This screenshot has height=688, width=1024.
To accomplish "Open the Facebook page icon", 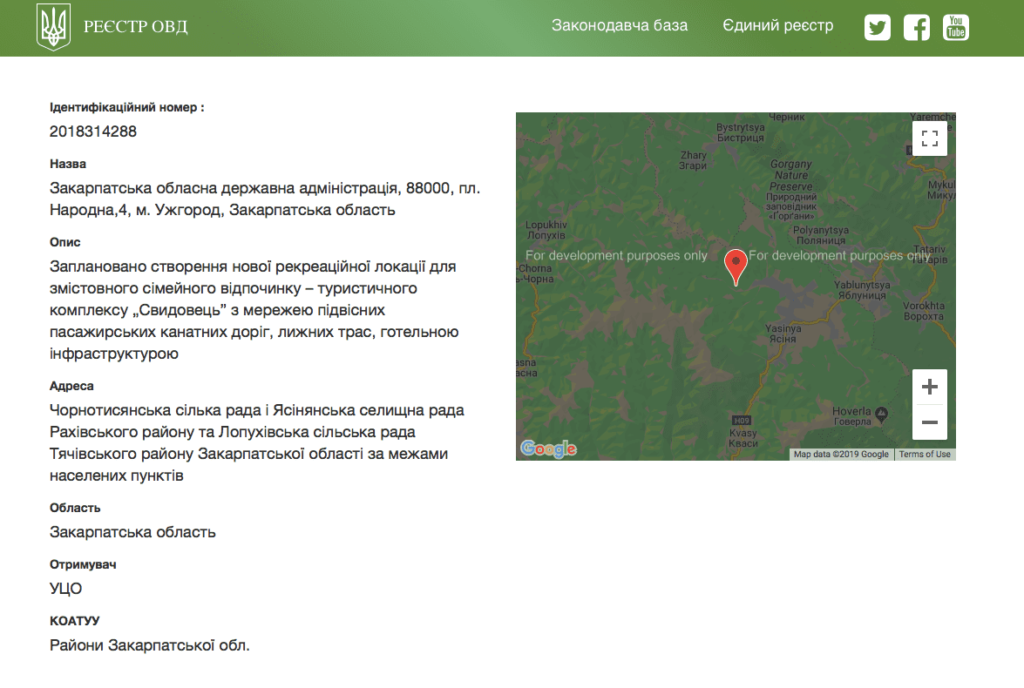I will (x=916, y=27).
